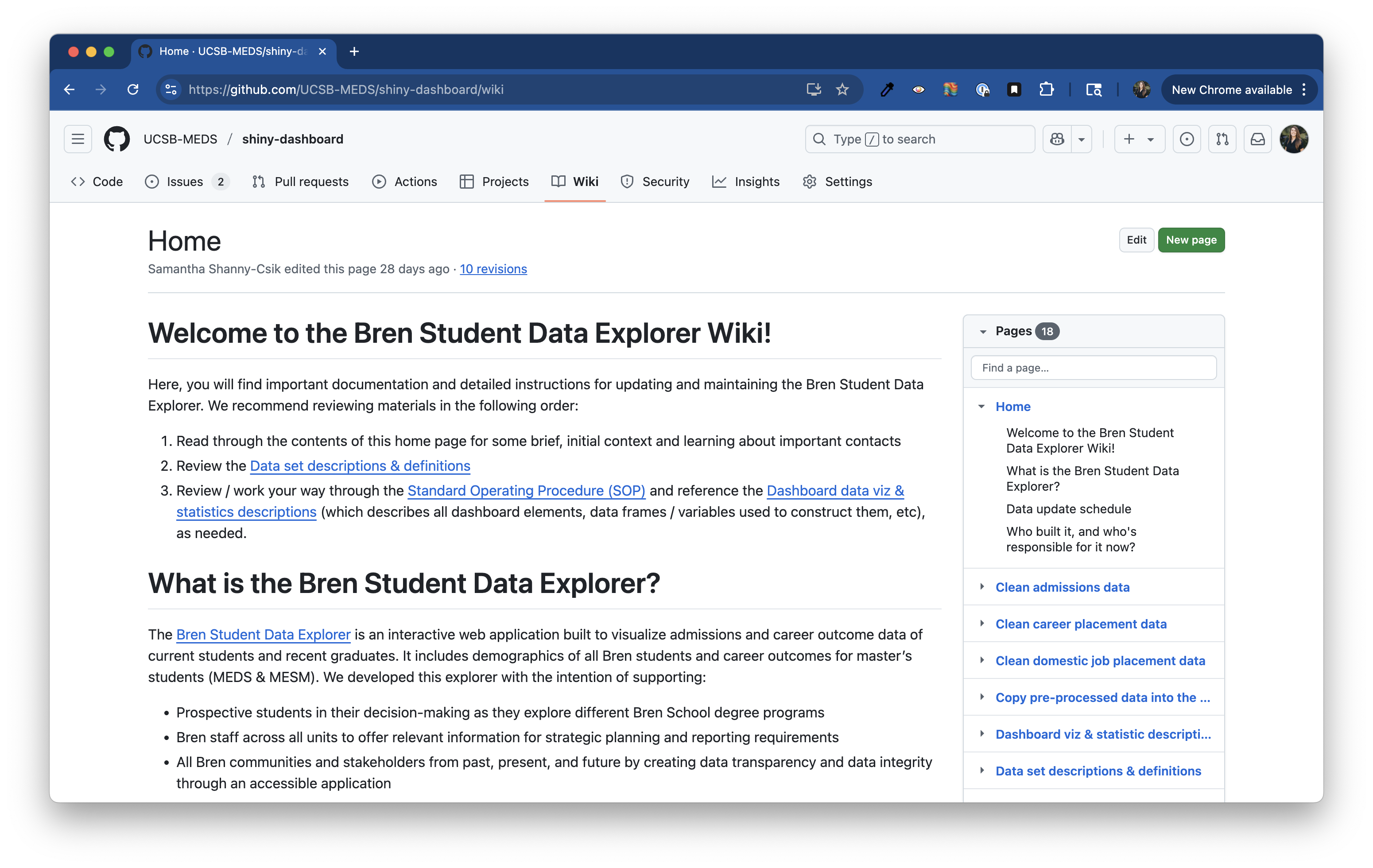Open the Bren Student Data Explorer link
The width and height of the screenshot is (1373, 868).
tap(263, 634)
